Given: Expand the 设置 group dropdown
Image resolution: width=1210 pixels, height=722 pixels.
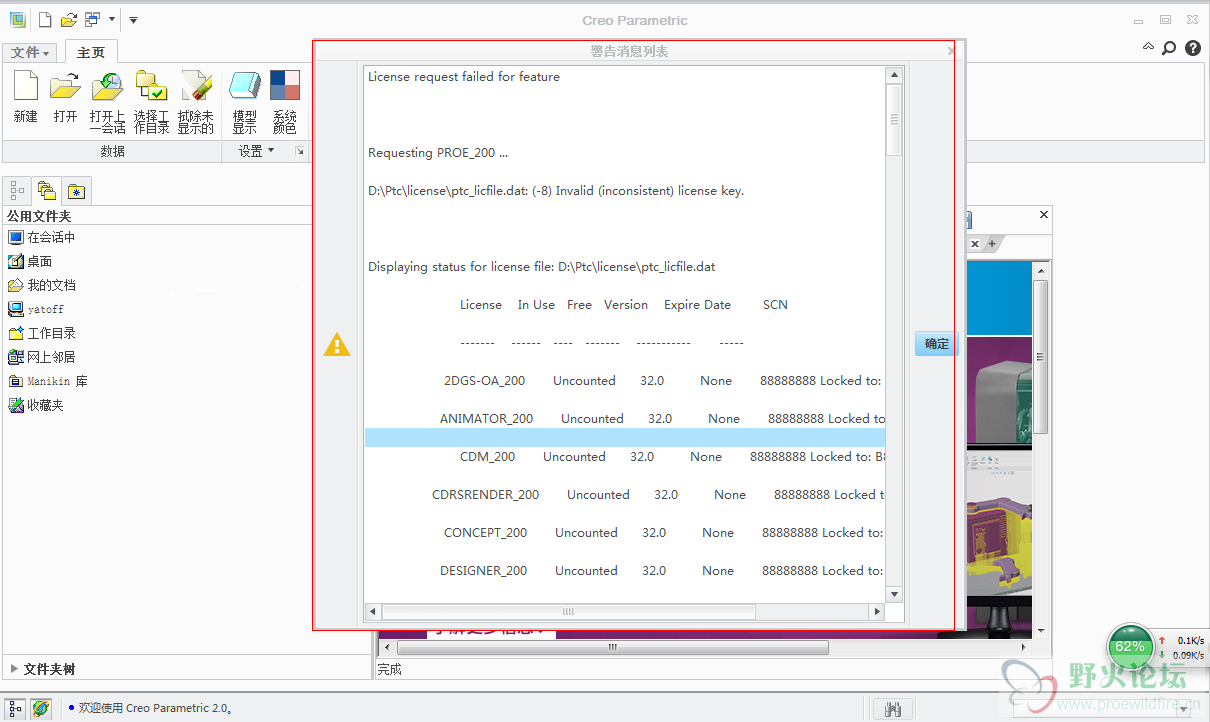Looking at the screenshot, I should pyautogui.click(x=256, y=151).
